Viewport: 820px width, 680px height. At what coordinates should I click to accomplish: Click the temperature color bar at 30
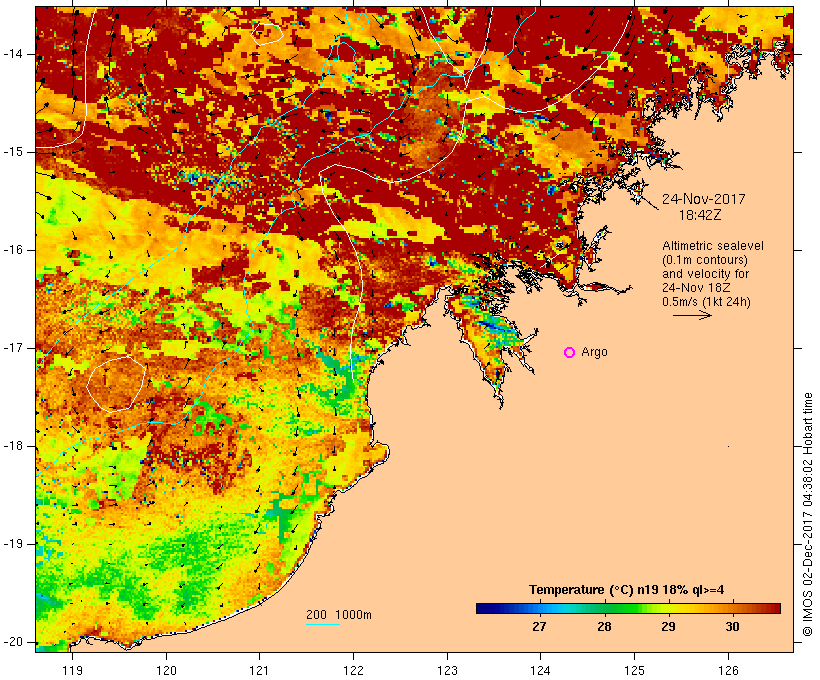pyautogui.click(x=732, y=608)
